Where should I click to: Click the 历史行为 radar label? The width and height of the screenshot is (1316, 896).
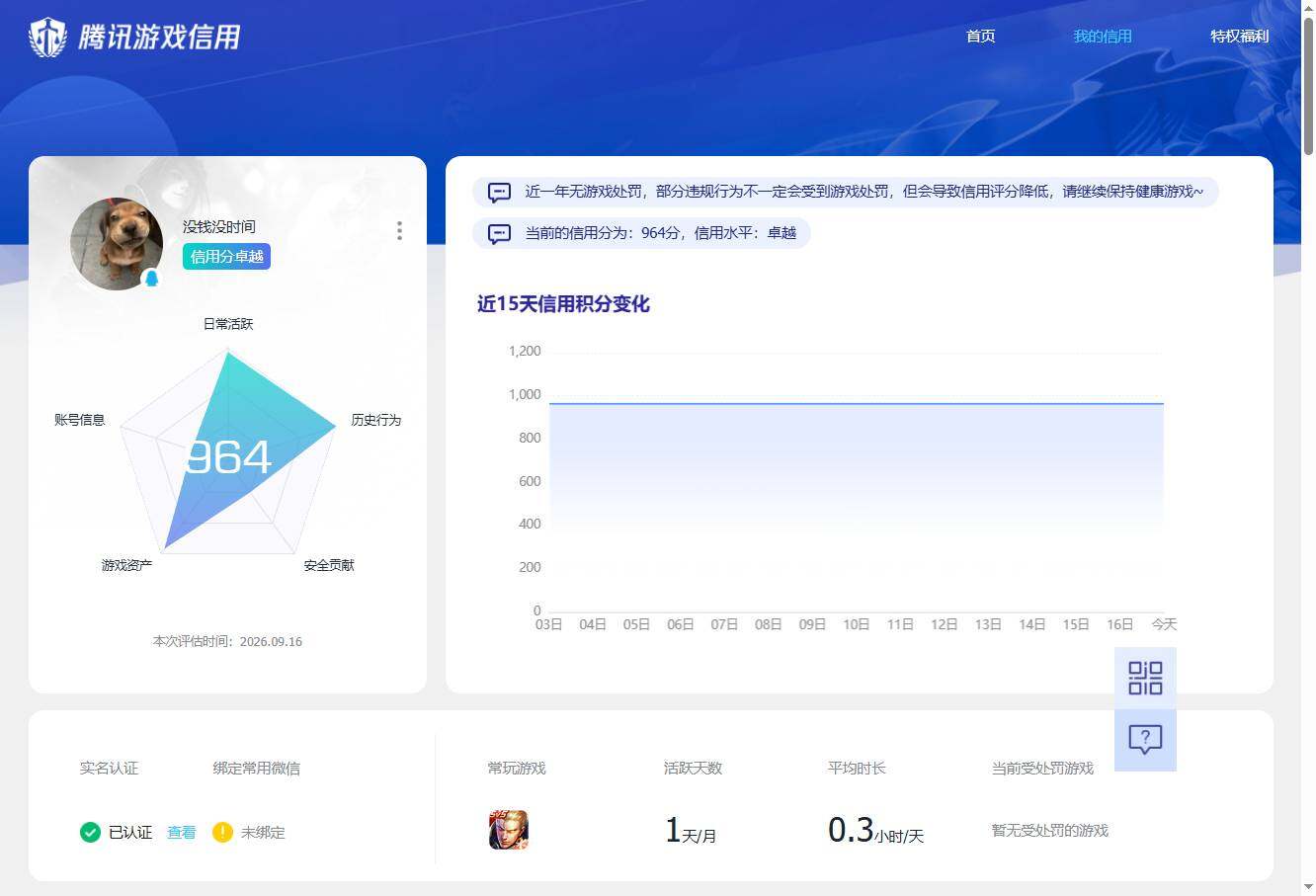[x=376, y=420]
